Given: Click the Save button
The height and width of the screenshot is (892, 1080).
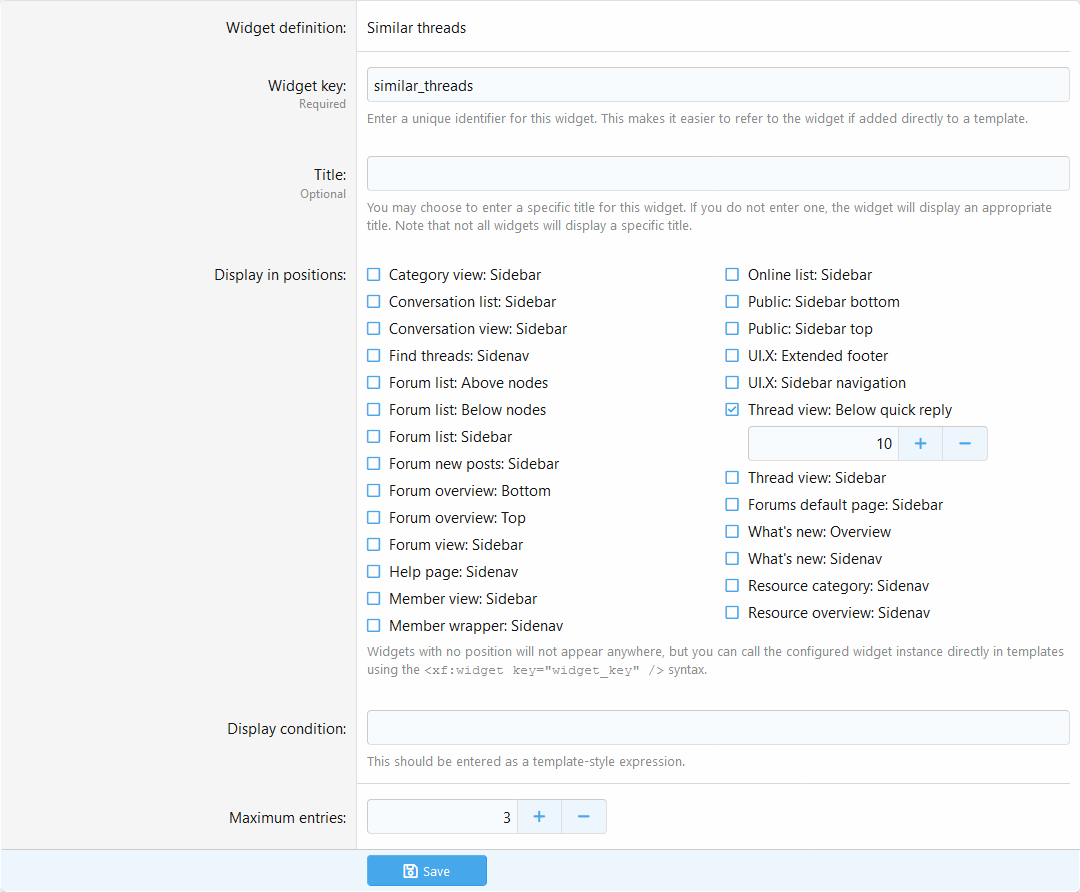Looking at the screenshot, I should [x=426, y=871].
